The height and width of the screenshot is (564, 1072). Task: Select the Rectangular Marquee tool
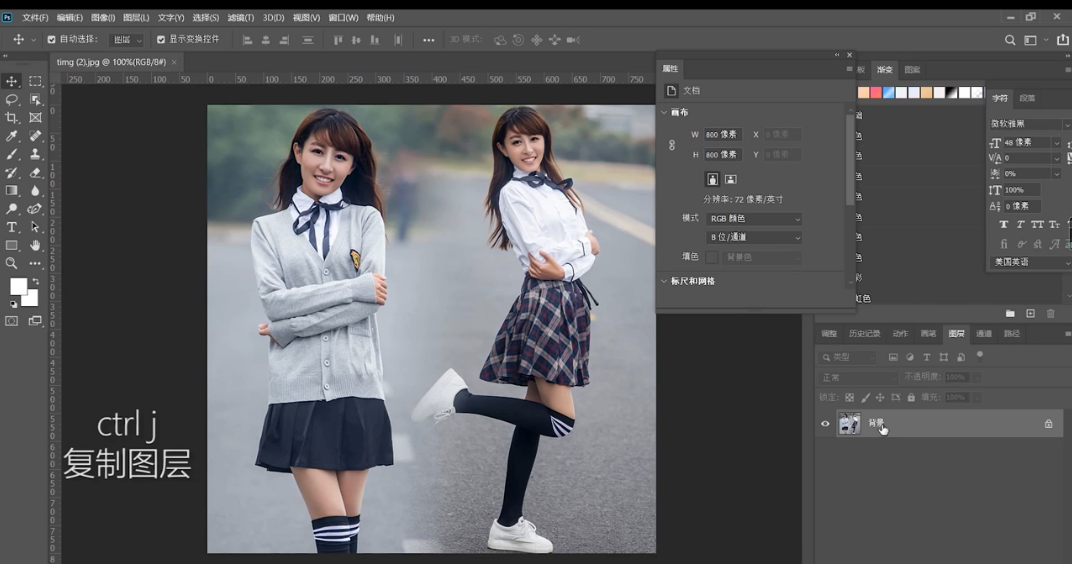(36, 81)
